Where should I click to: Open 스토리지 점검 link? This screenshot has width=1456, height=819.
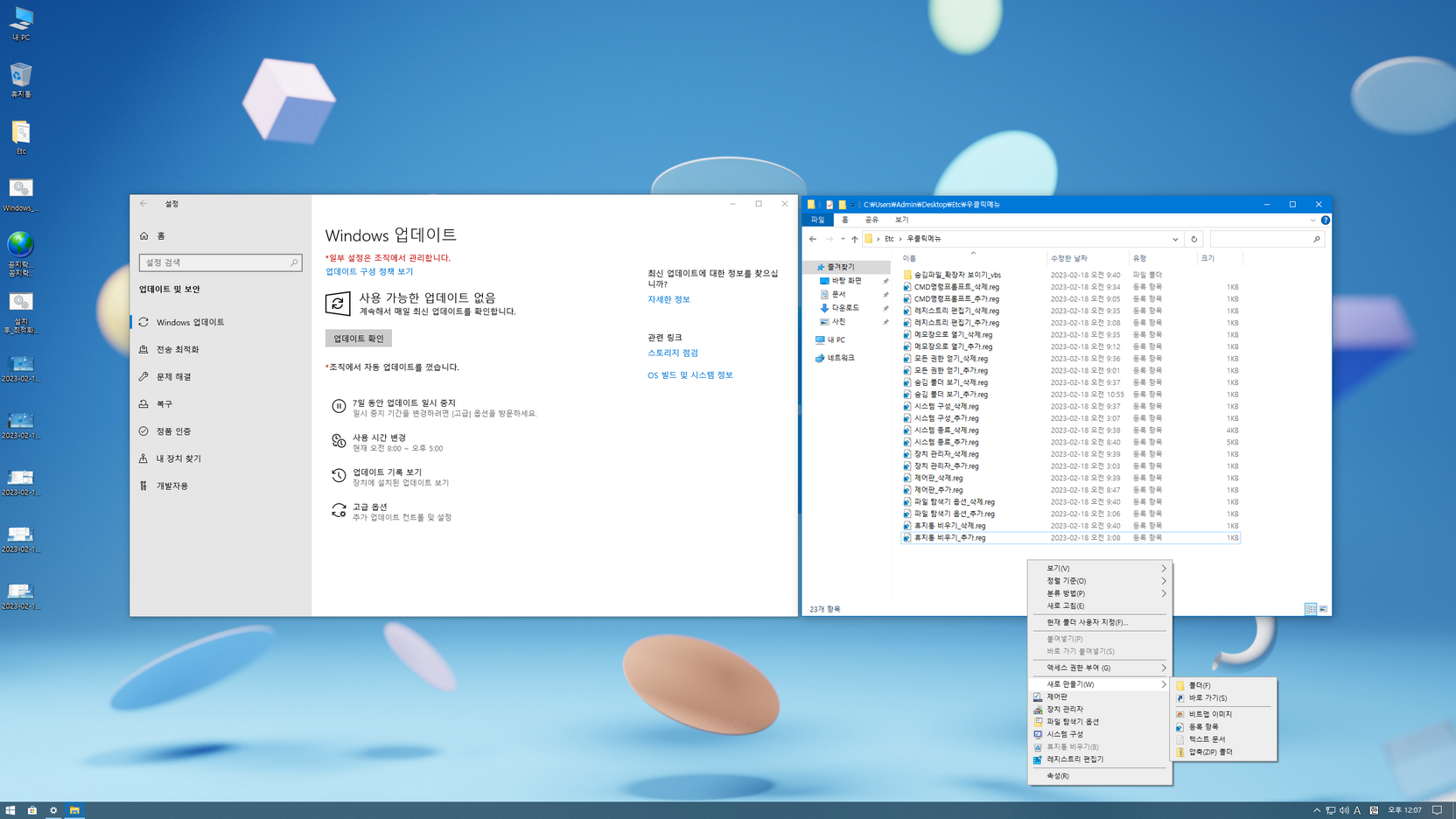[673, 353]
